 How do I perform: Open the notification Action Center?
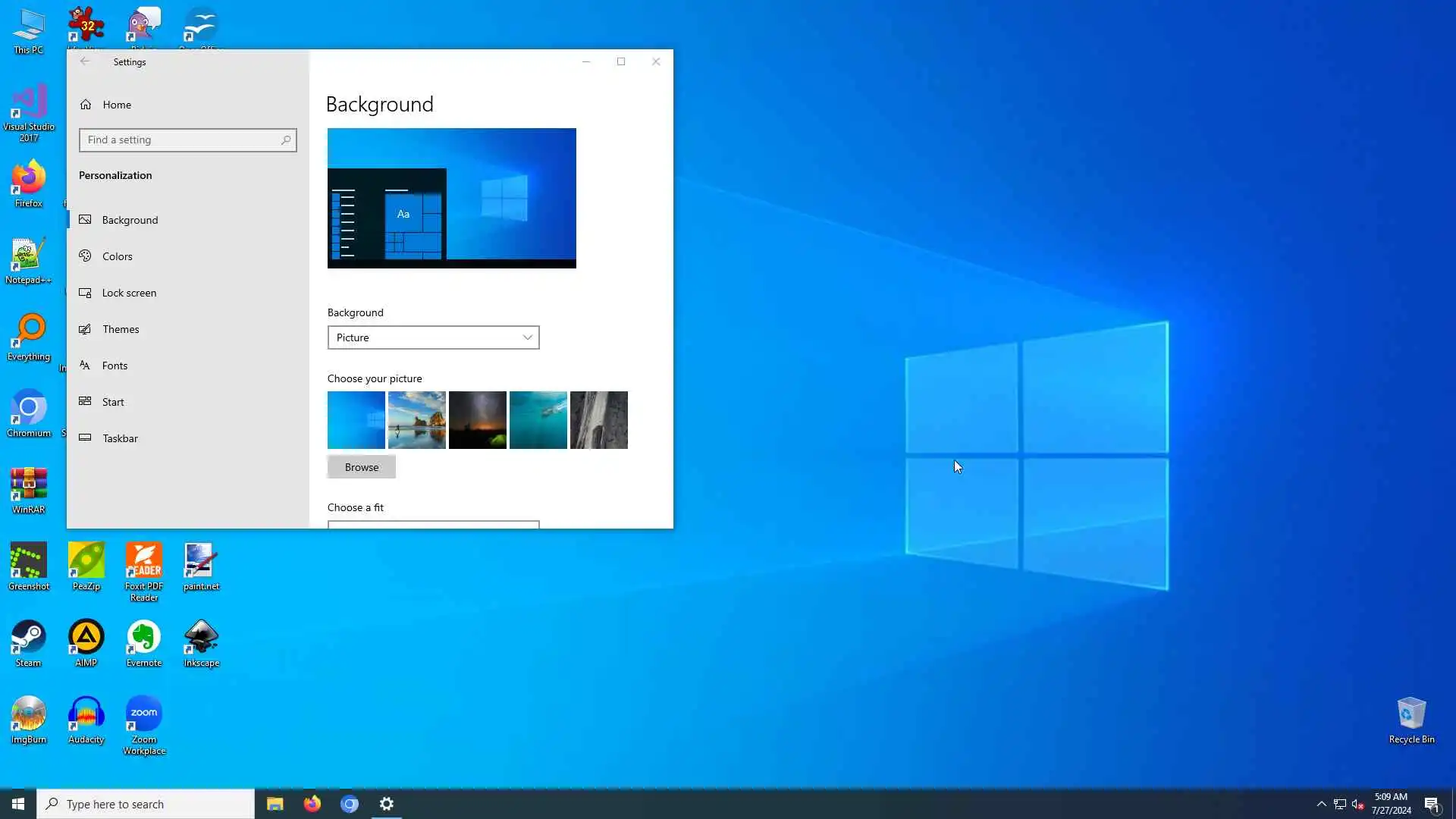point(1432,804)
